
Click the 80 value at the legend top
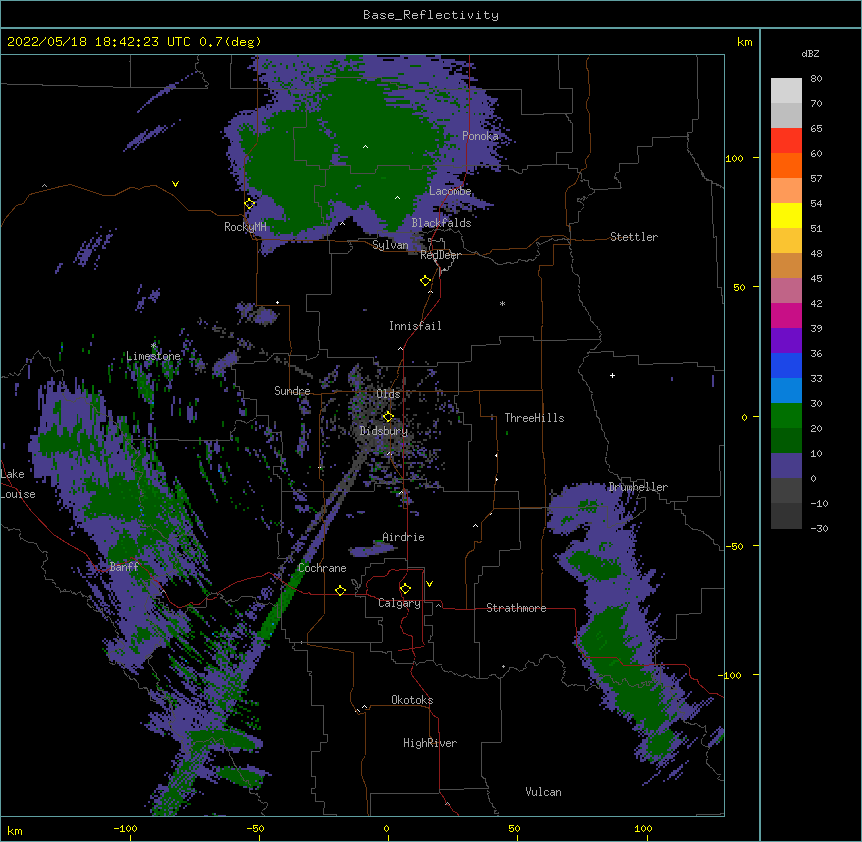pos(816,79)
